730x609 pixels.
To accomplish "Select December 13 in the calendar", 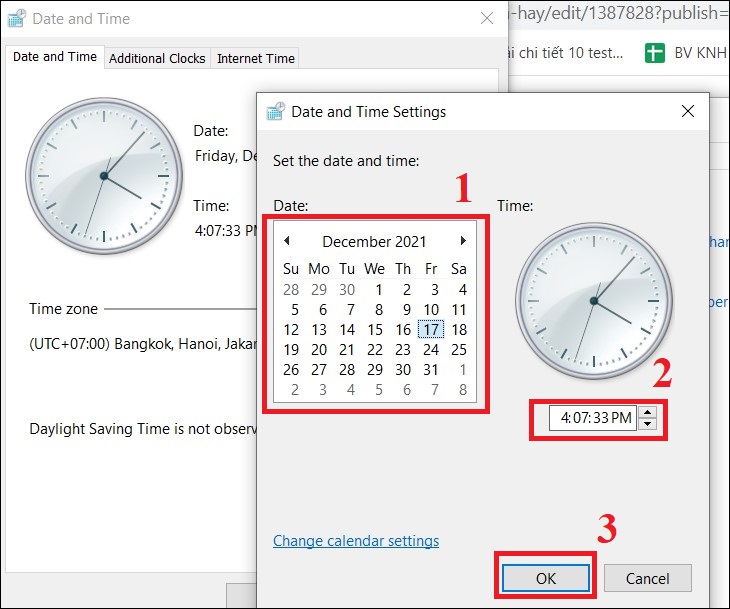I will 319,330.
